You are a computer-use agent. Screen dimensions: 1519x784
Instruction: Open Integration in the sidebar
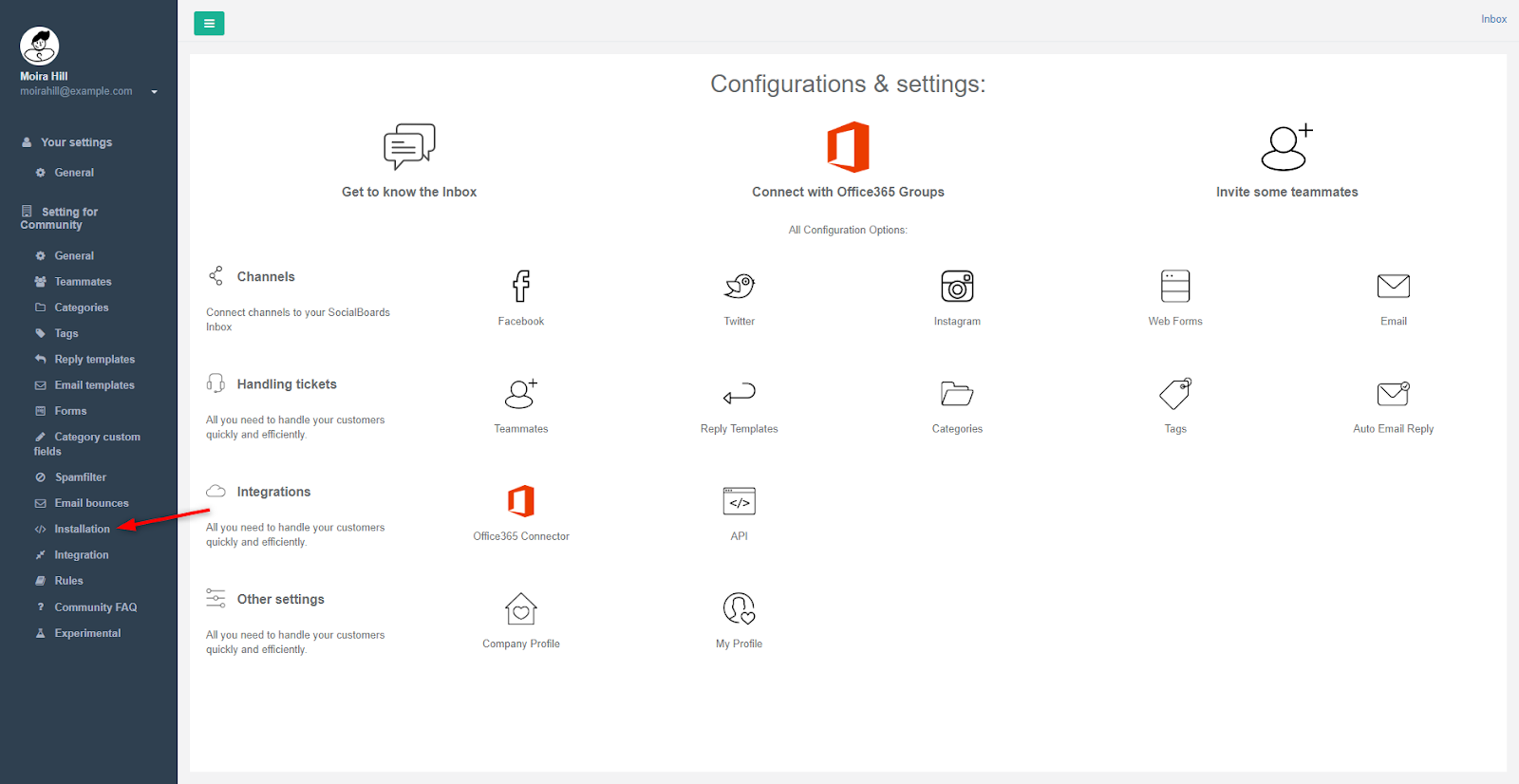tap(82, 555)
